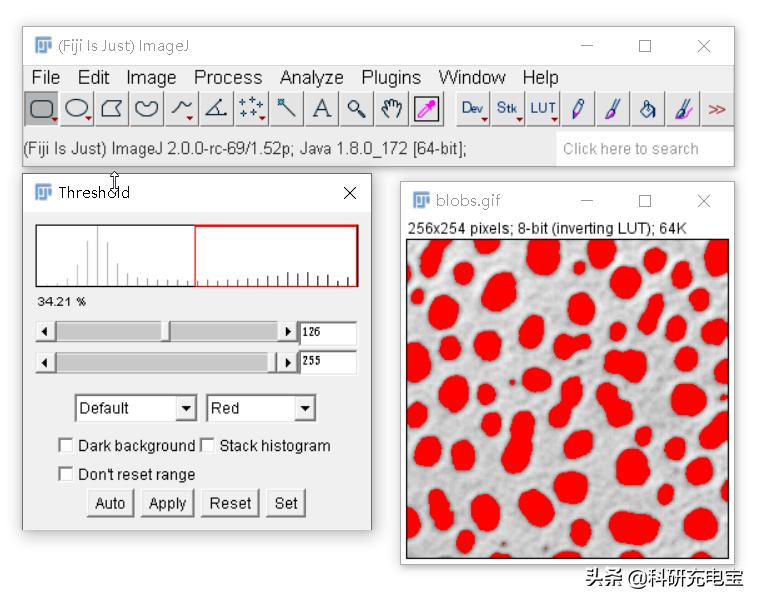Activate the Freehand selection tool
This screenshot has width=760, height=604.
point(147,109)
